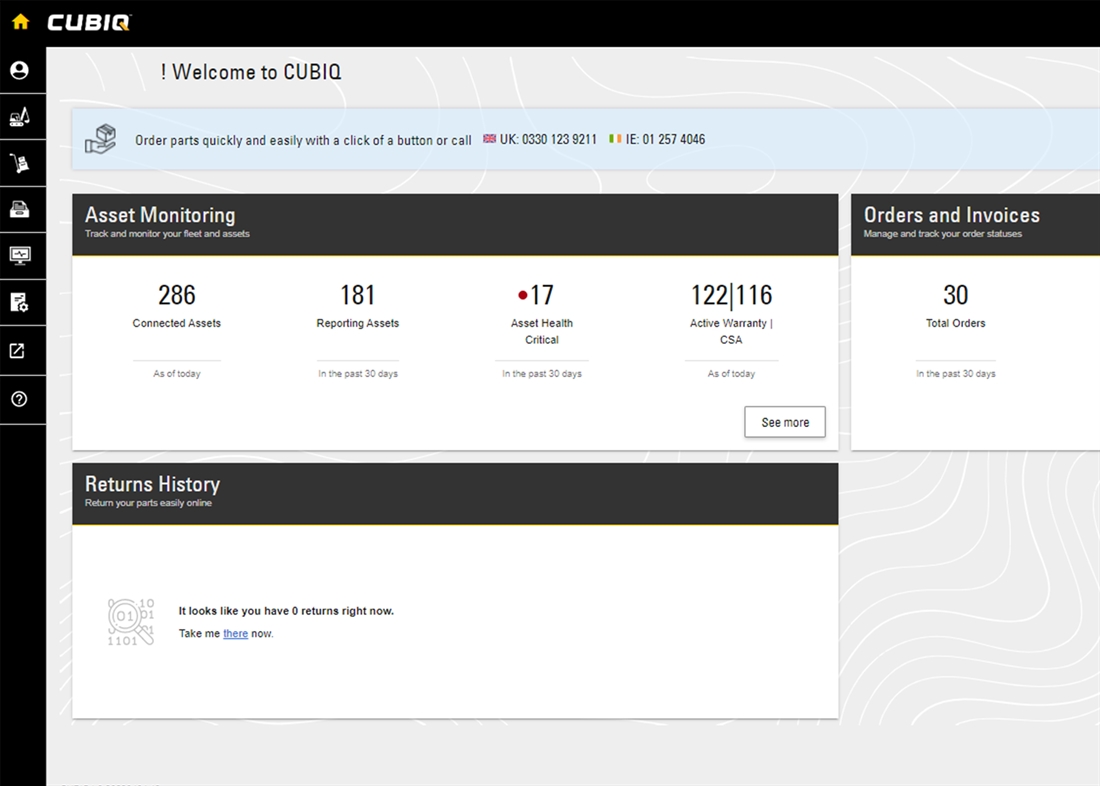Click the 30 Total Orders figure
This screenshot has height=786, width=1100.
[x=955, y=295]
